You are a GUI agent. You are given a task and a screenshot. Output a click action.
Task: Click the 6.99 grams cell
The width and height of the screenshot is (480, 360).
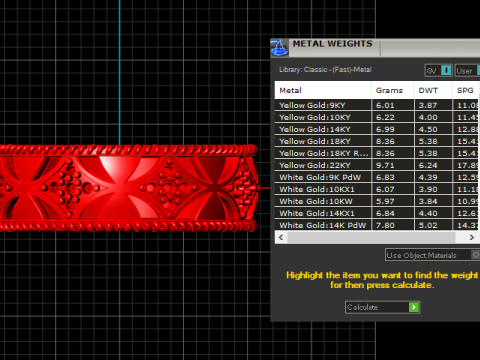pyautogui.click(x=393, y=129)
